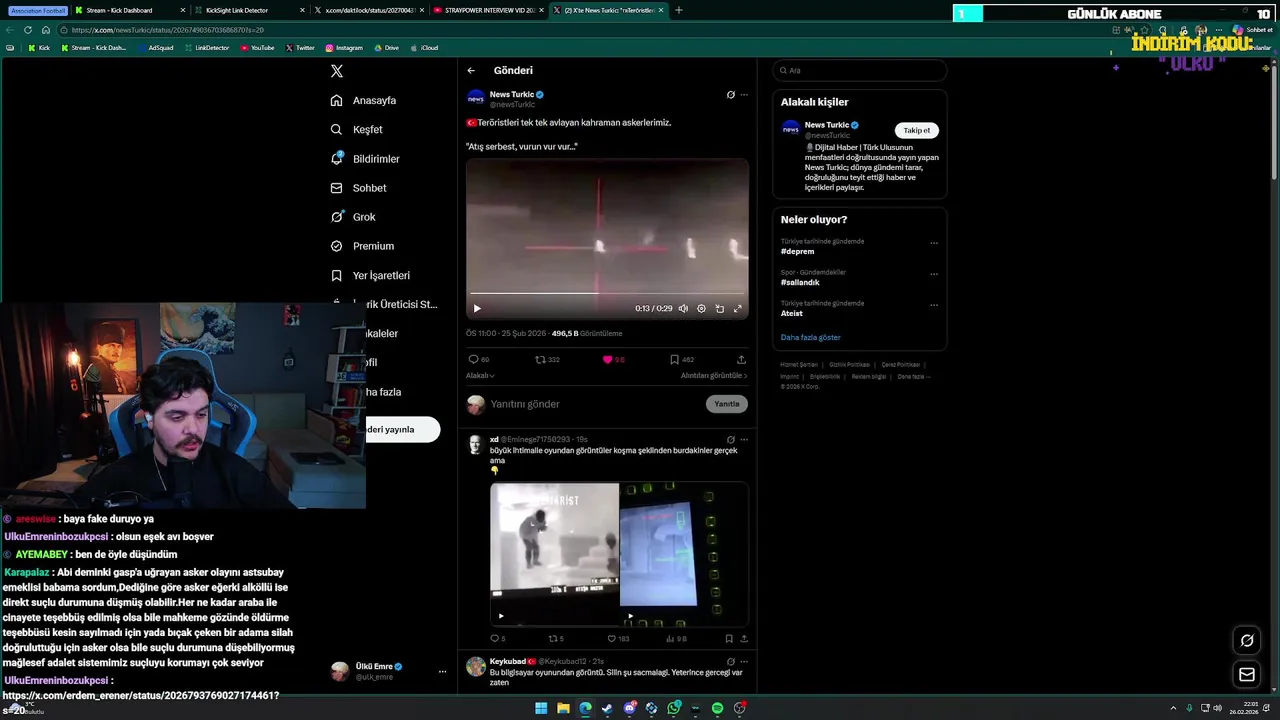
Task: Click the Ara search field
Action: pos(859,70)
